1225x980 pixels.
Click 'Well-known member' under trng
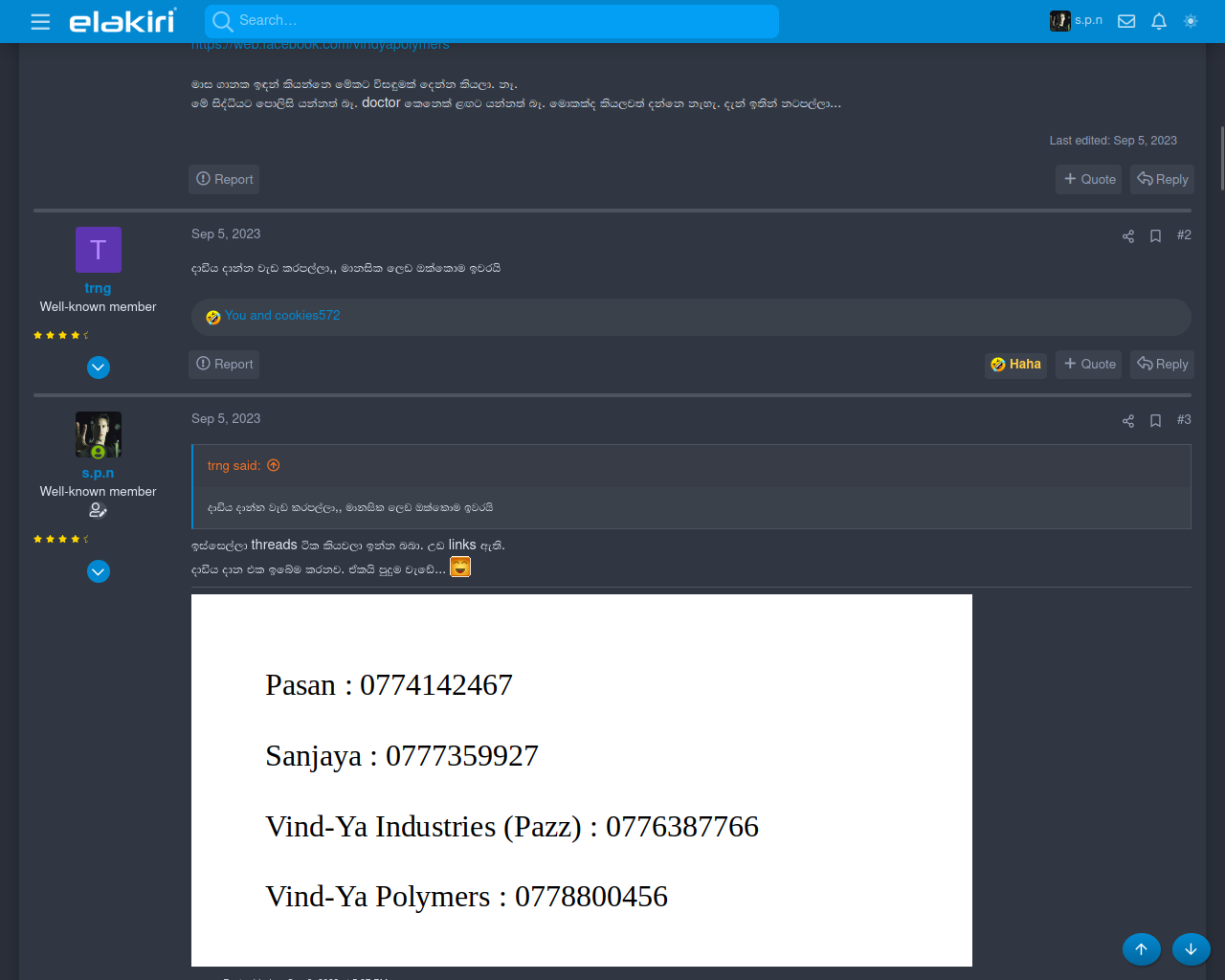point(98,307)
